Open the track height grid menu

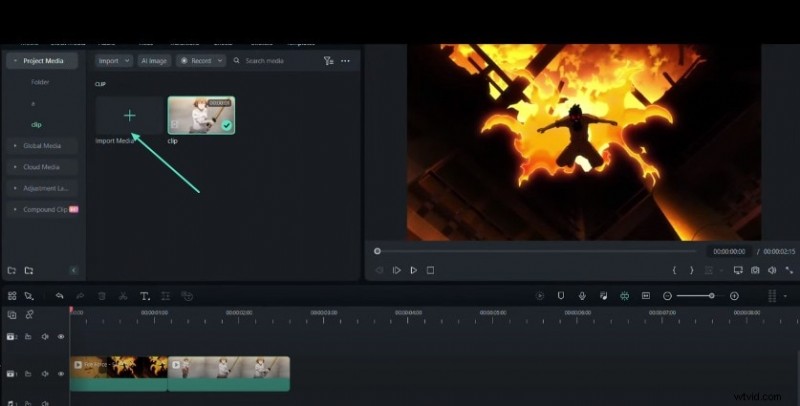[772, 296]
